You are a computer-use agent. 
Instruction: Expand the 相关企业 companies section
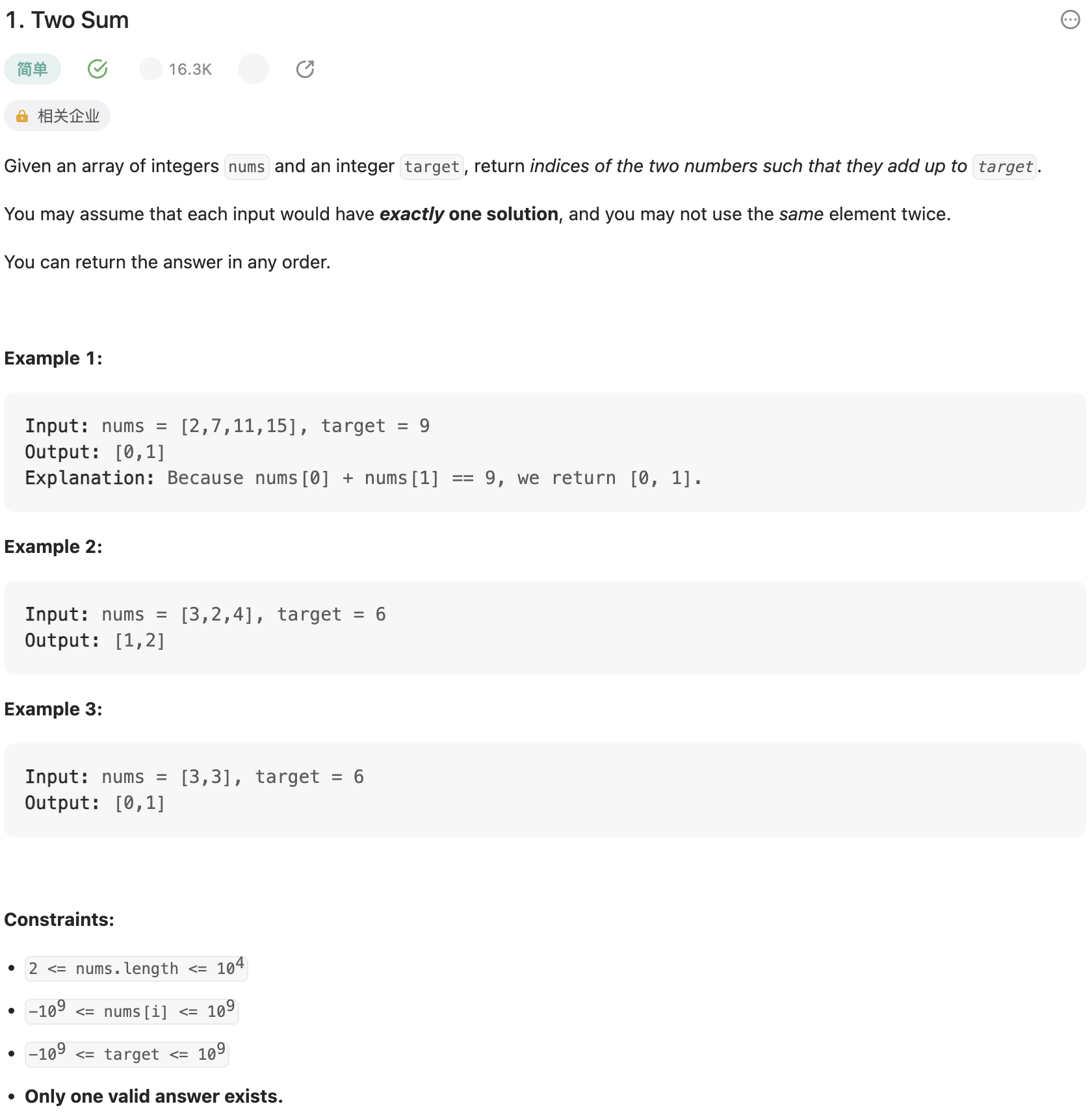57,116
